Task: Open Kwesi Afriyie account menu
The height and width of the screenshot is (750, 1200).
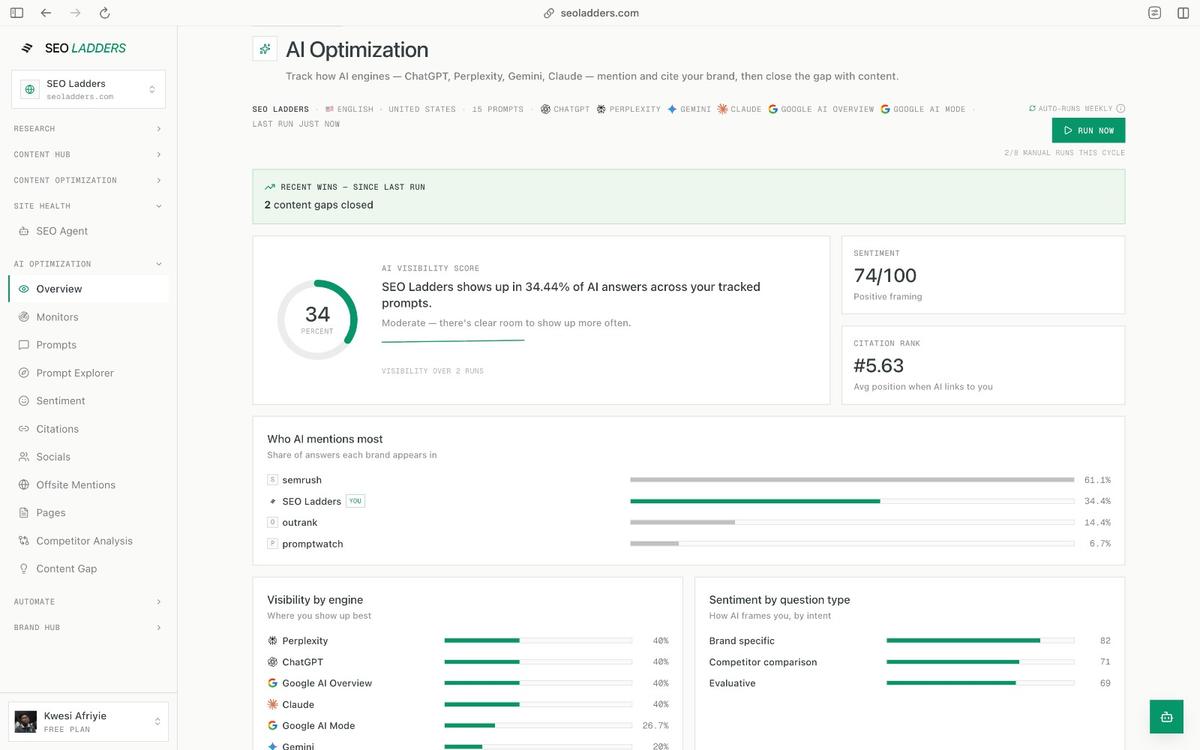Action: 88,722
